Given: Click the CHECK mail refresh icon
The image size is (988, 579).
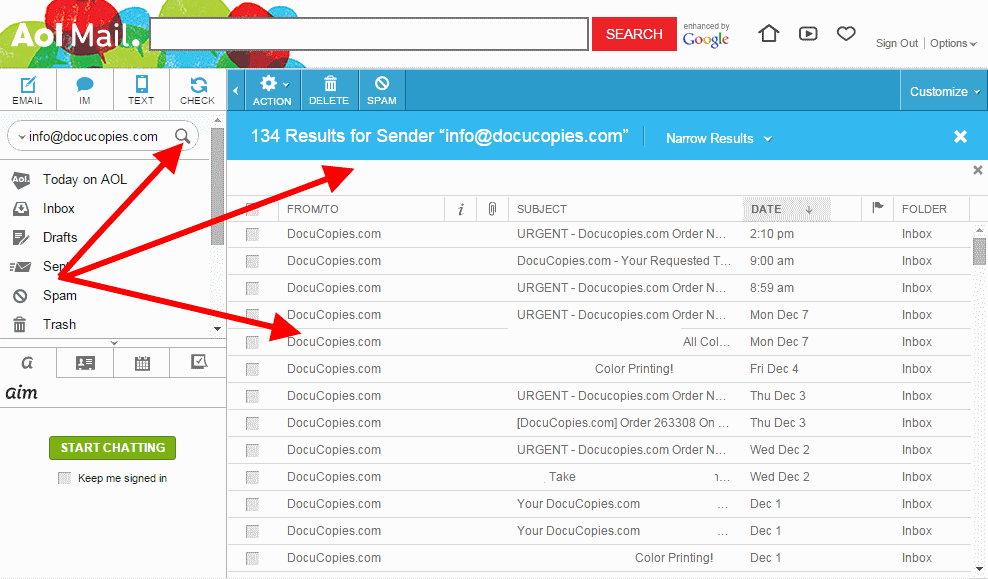Looking at the screenshot, I should click(197, 89).
